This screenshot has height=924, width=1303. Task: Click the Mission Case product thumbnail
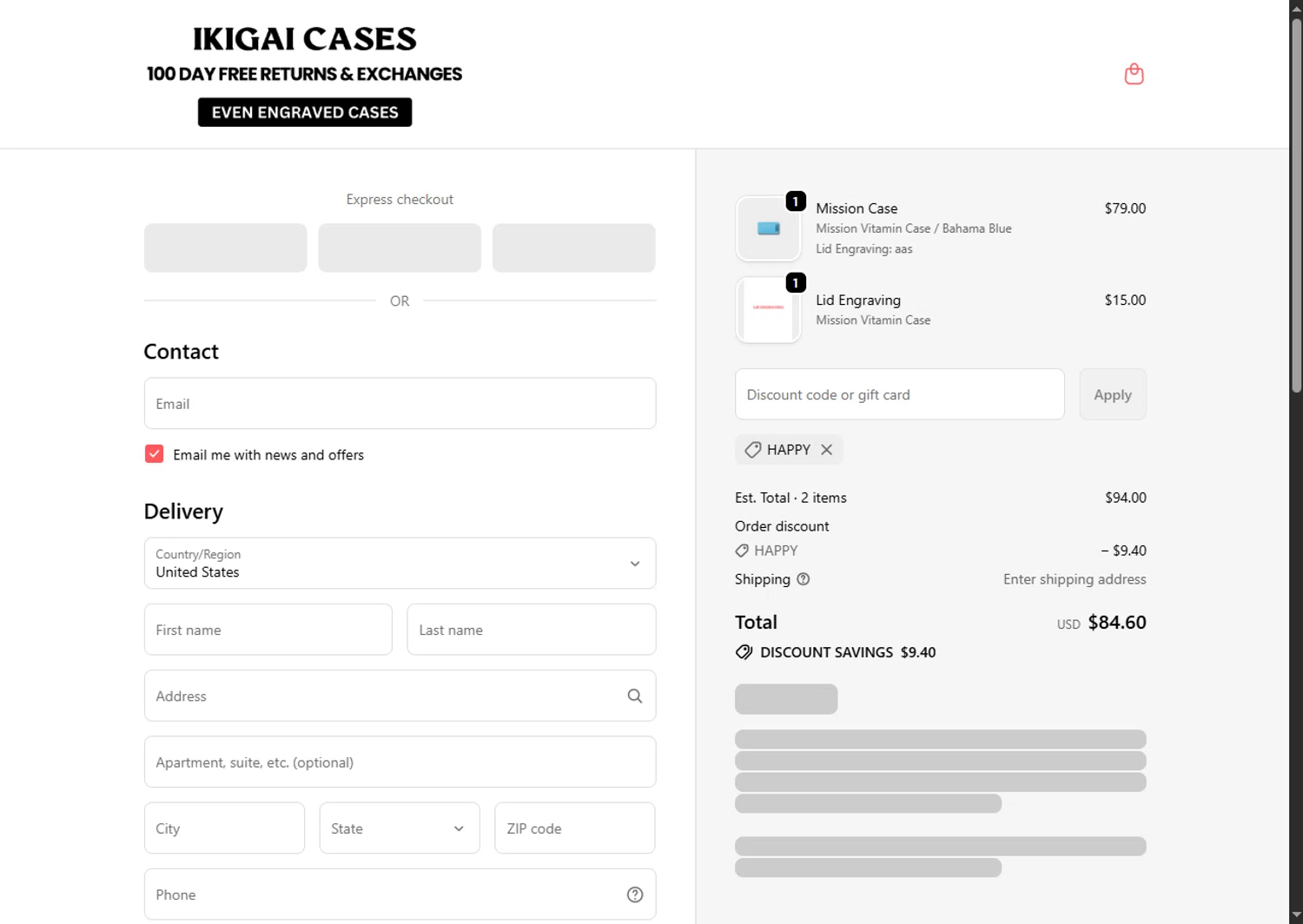(768, 228)
